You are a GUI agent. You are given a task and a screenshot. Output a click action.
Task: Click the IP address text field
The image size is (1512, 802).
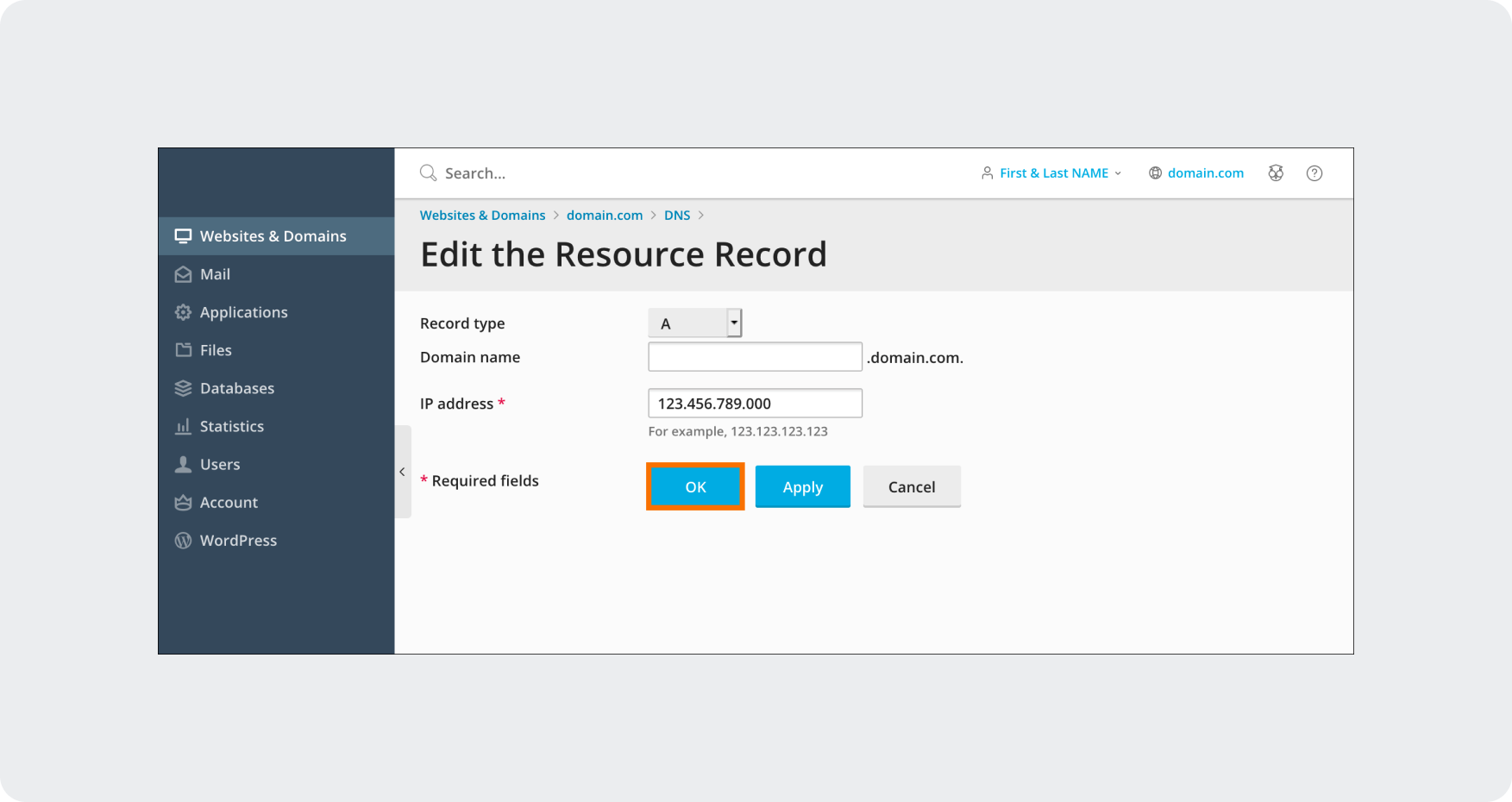(755, 404)
